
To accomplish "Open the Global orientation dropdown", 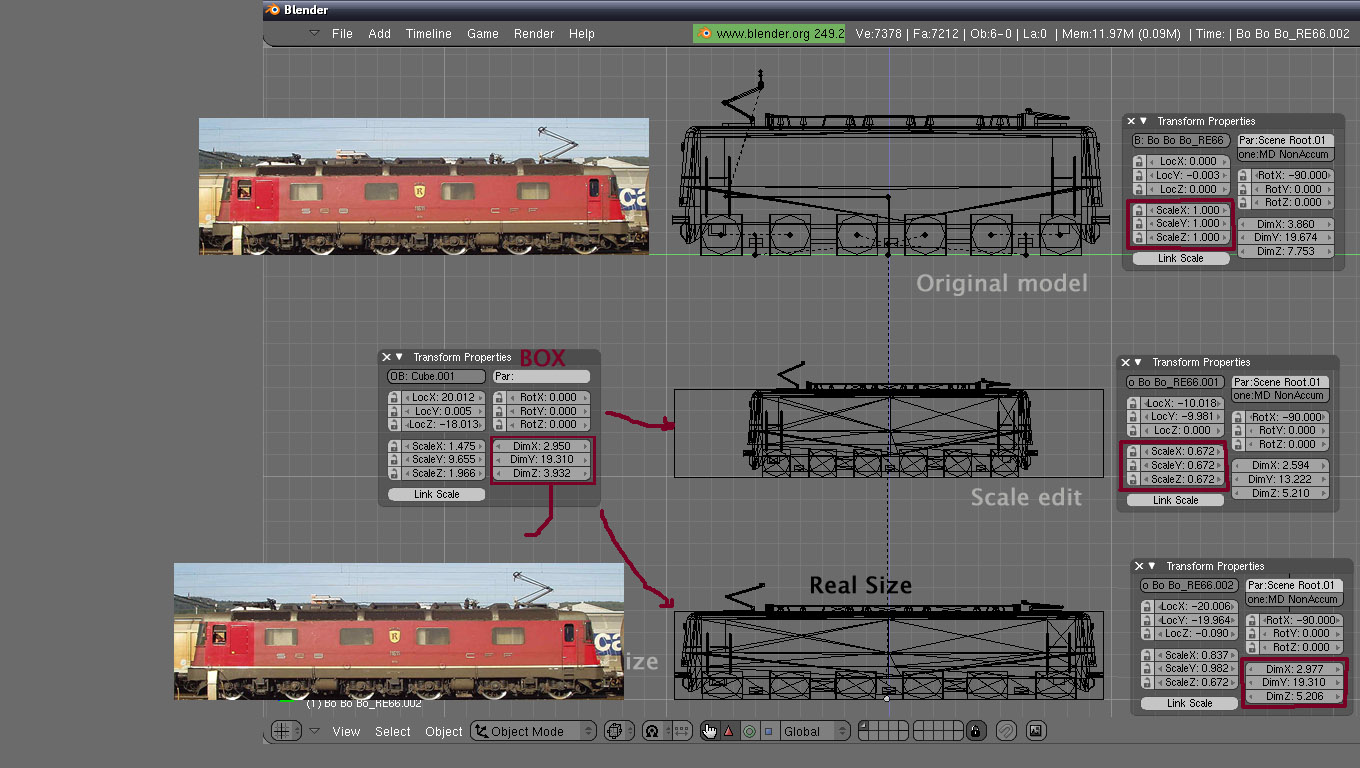I will 813,731.
